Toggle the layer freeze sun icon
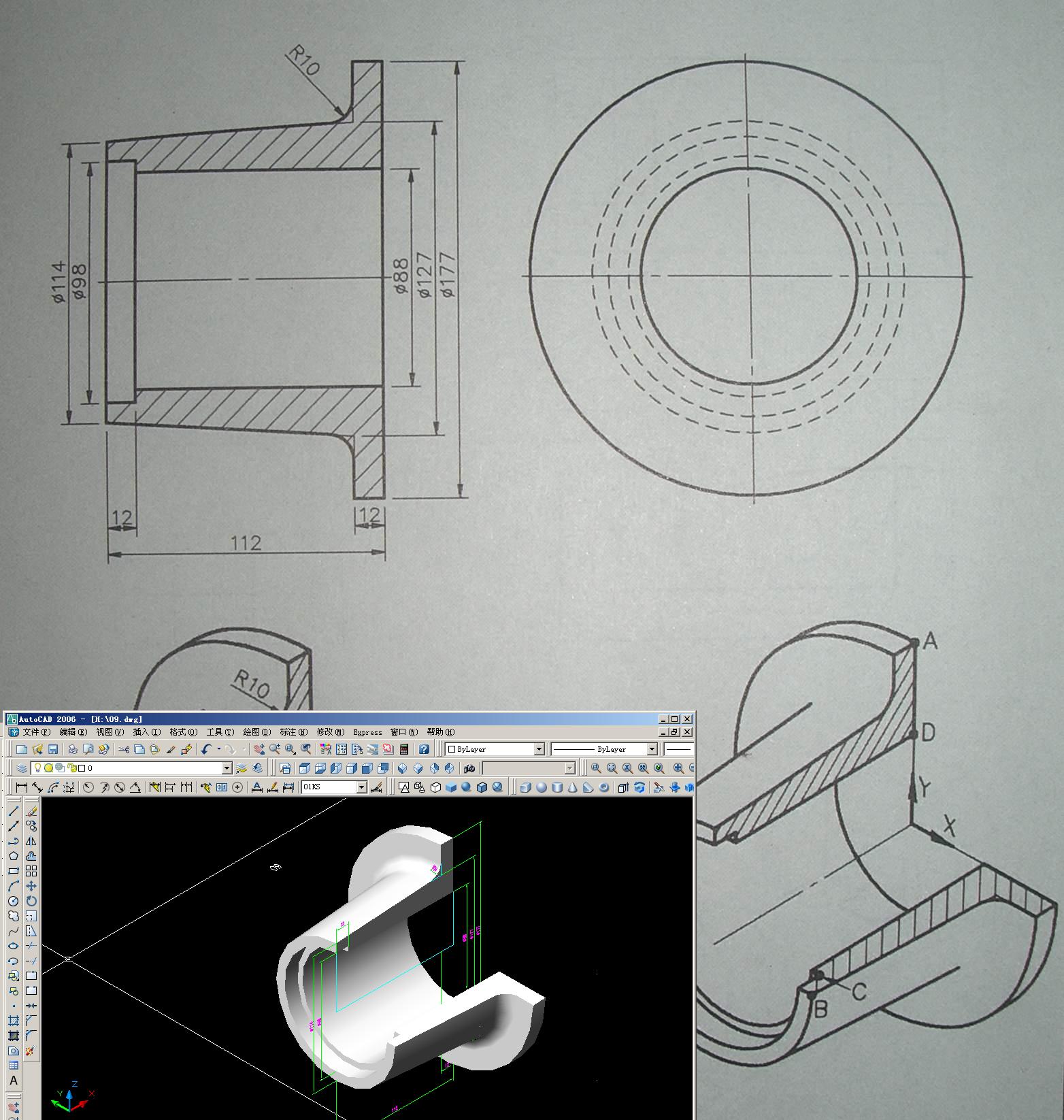 pos(48,768)
